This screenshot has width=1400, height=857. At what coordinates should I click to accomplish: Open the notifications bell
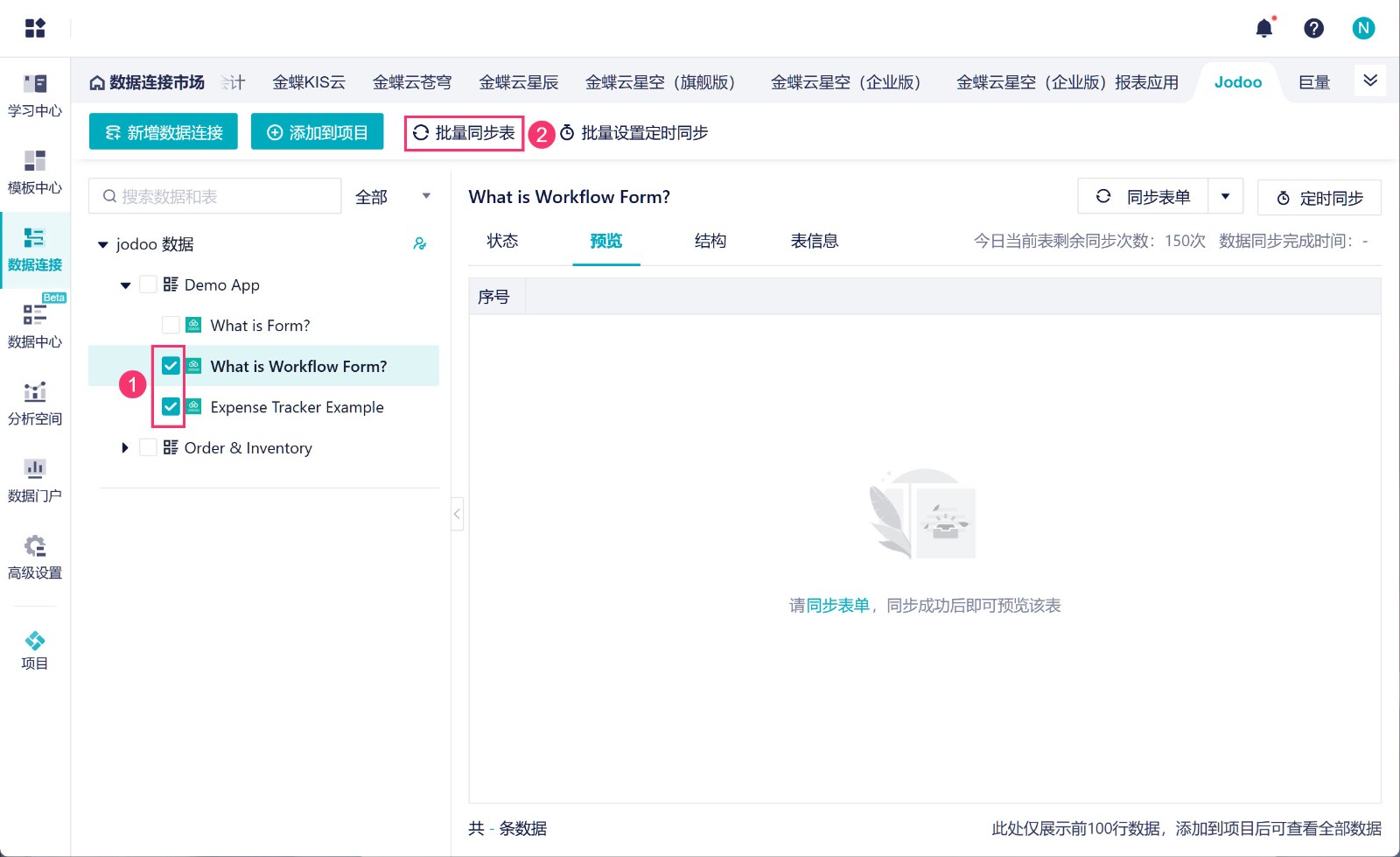(1264, 28)
